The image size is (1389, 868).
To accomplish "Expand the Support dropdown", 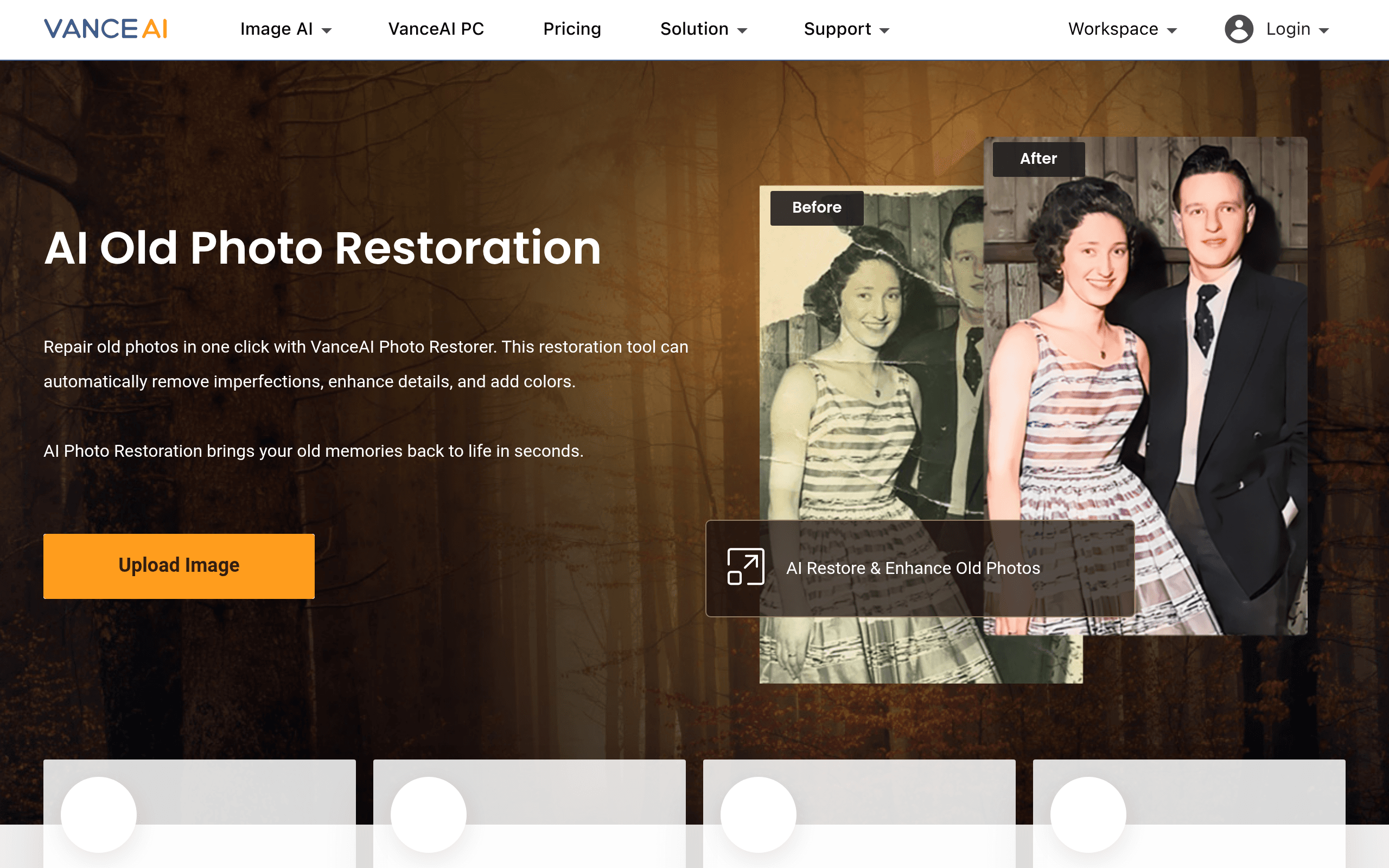I will point(846,29).
